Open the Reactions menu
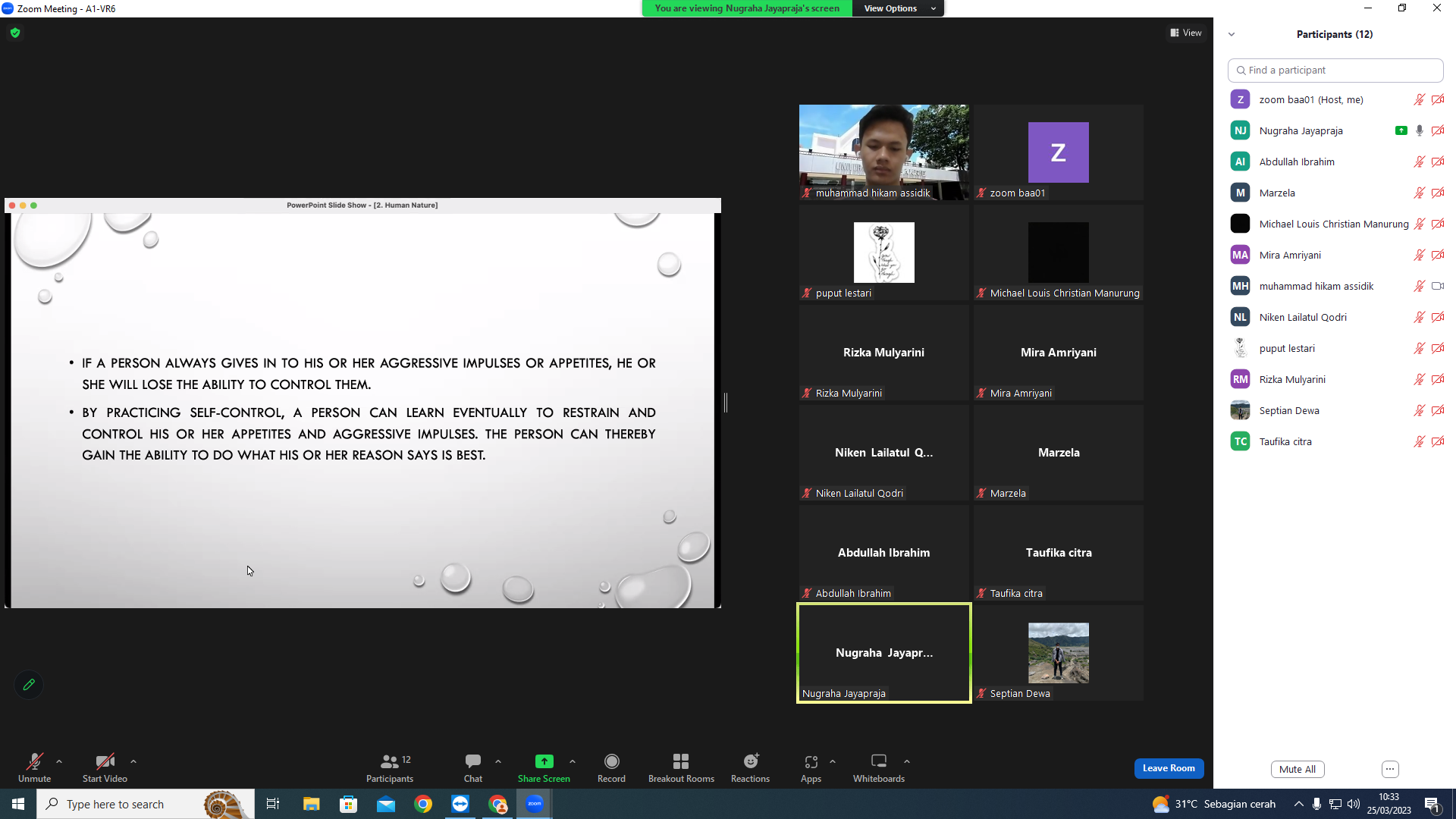 (x=750, y=767)
